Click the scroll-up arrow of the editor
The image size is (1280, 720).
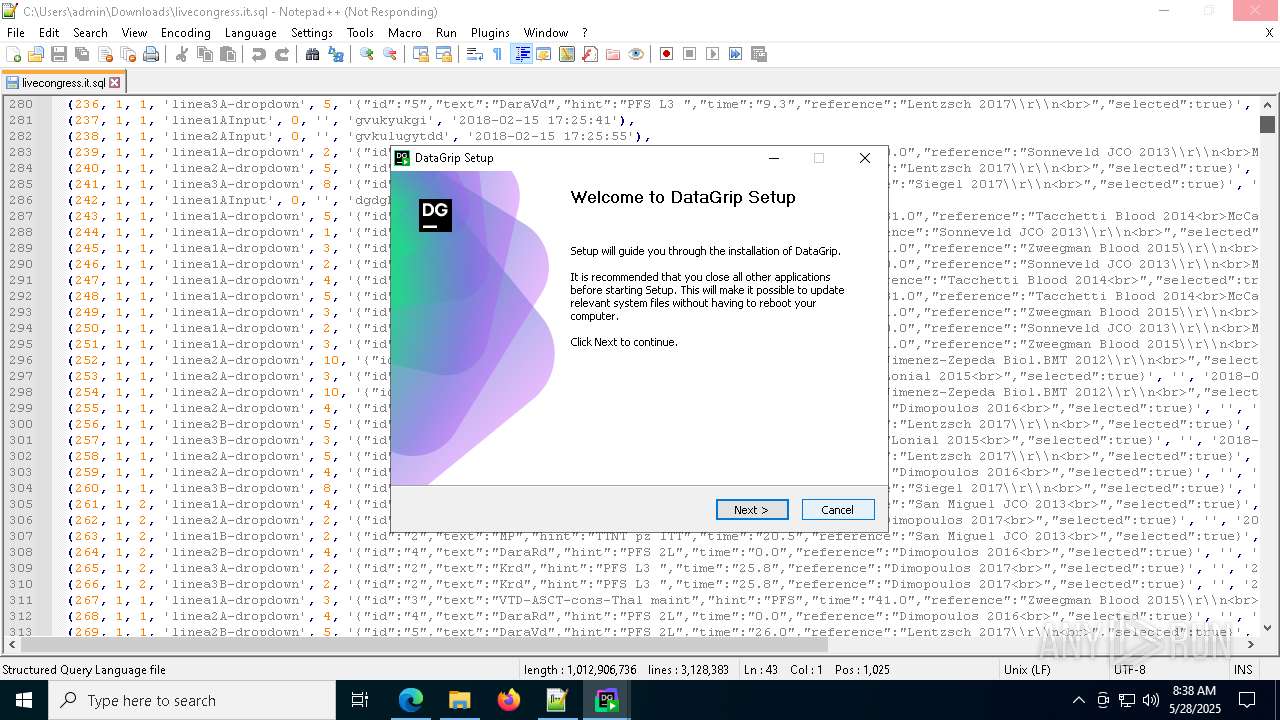click(x=1268, y=104)
